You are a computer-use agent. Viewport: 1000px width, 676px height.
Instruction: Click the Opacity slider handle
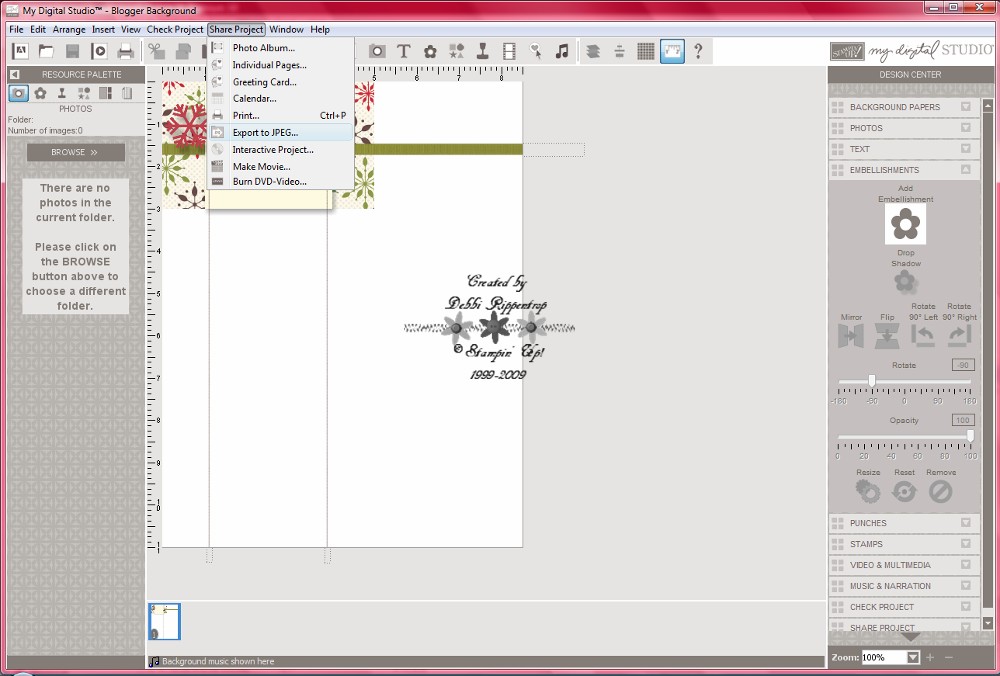970,436
